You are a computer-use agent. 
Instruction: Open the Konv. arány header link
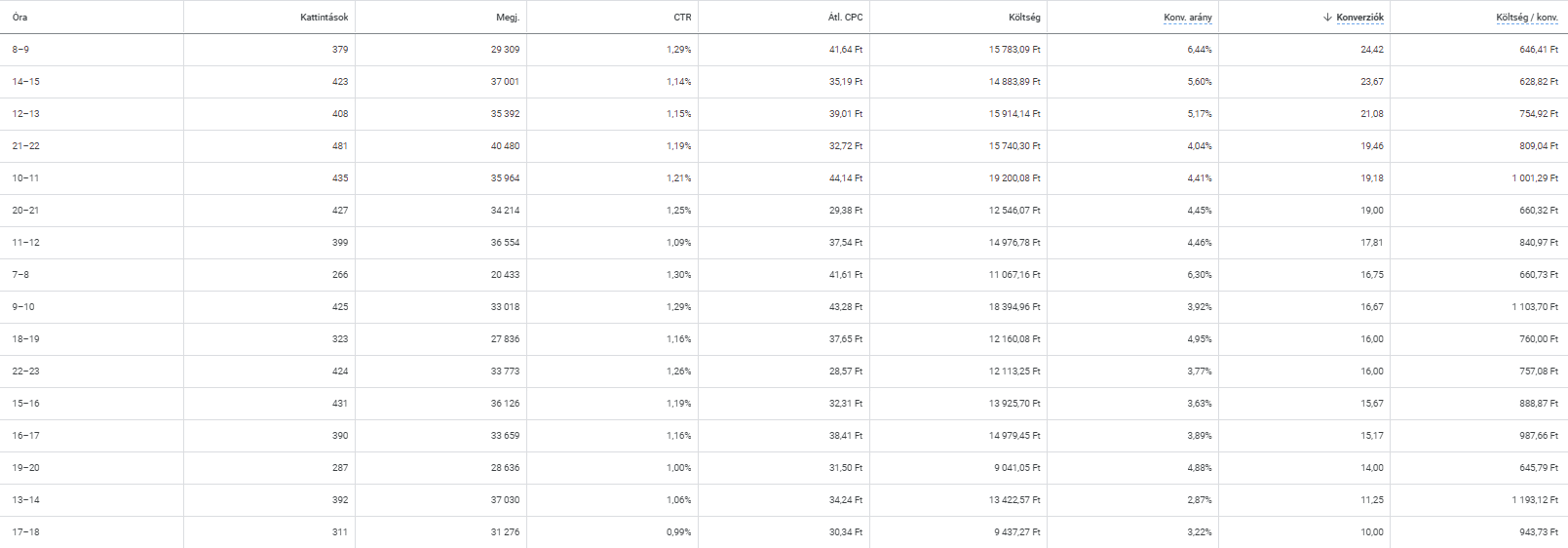(1188, 18)
